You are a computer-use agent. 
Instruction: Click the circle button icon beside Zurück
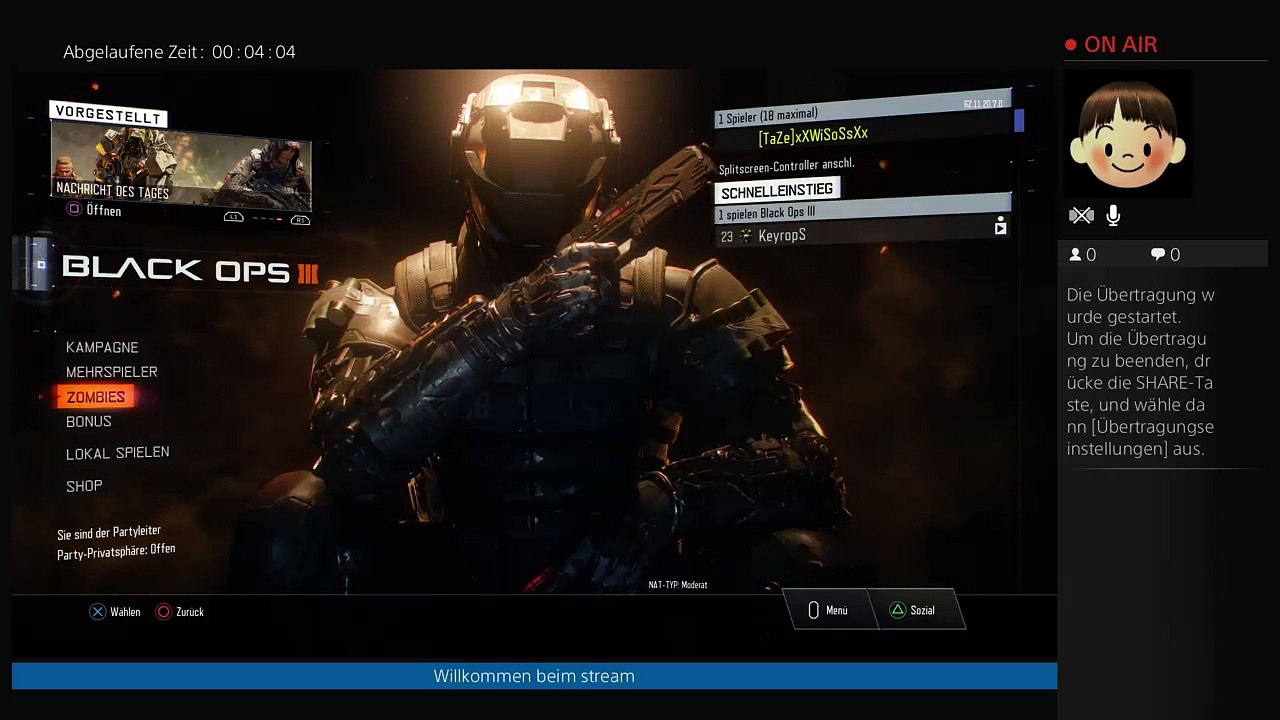tap(164, 612)
